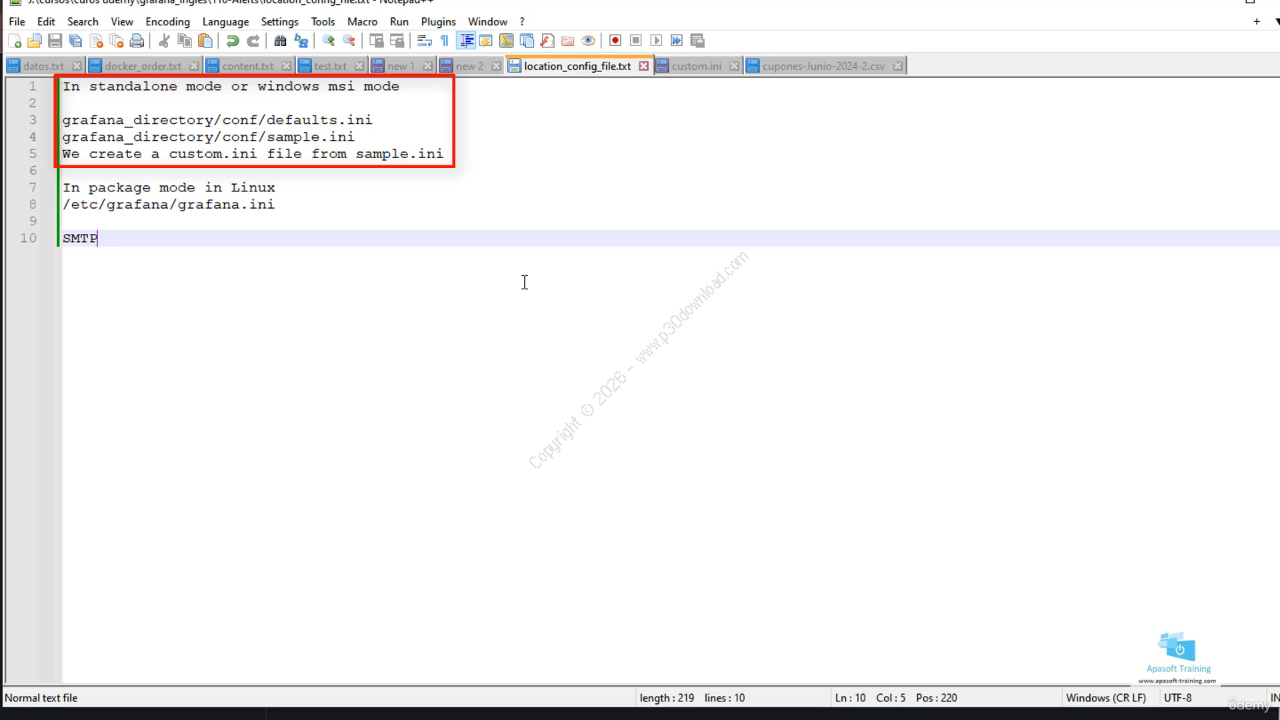Image resolution: width=1280 pixels, height=720 pixels.
Task: Click UTF-8 encoding in status bar
Action: (x=1177, y=698)
